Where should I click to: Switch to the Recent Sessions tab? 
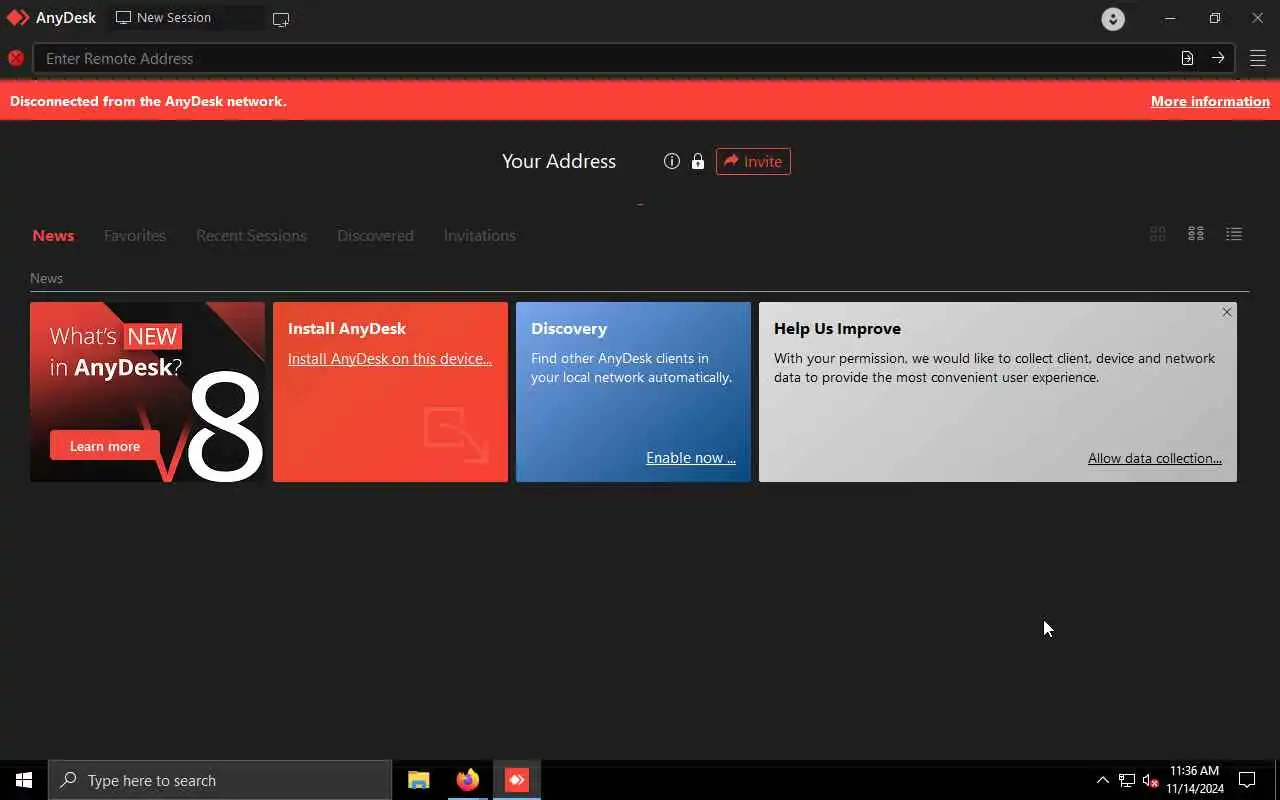251,235
